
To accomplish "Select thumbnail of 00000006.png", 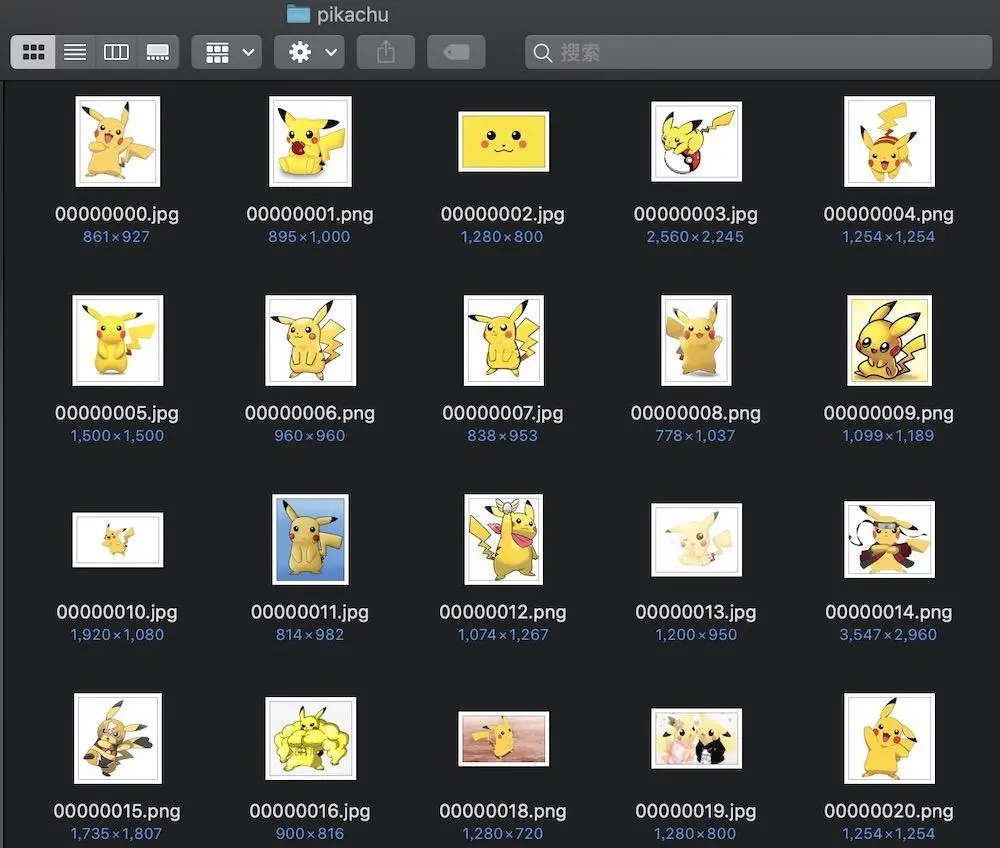I will point(311,340).
